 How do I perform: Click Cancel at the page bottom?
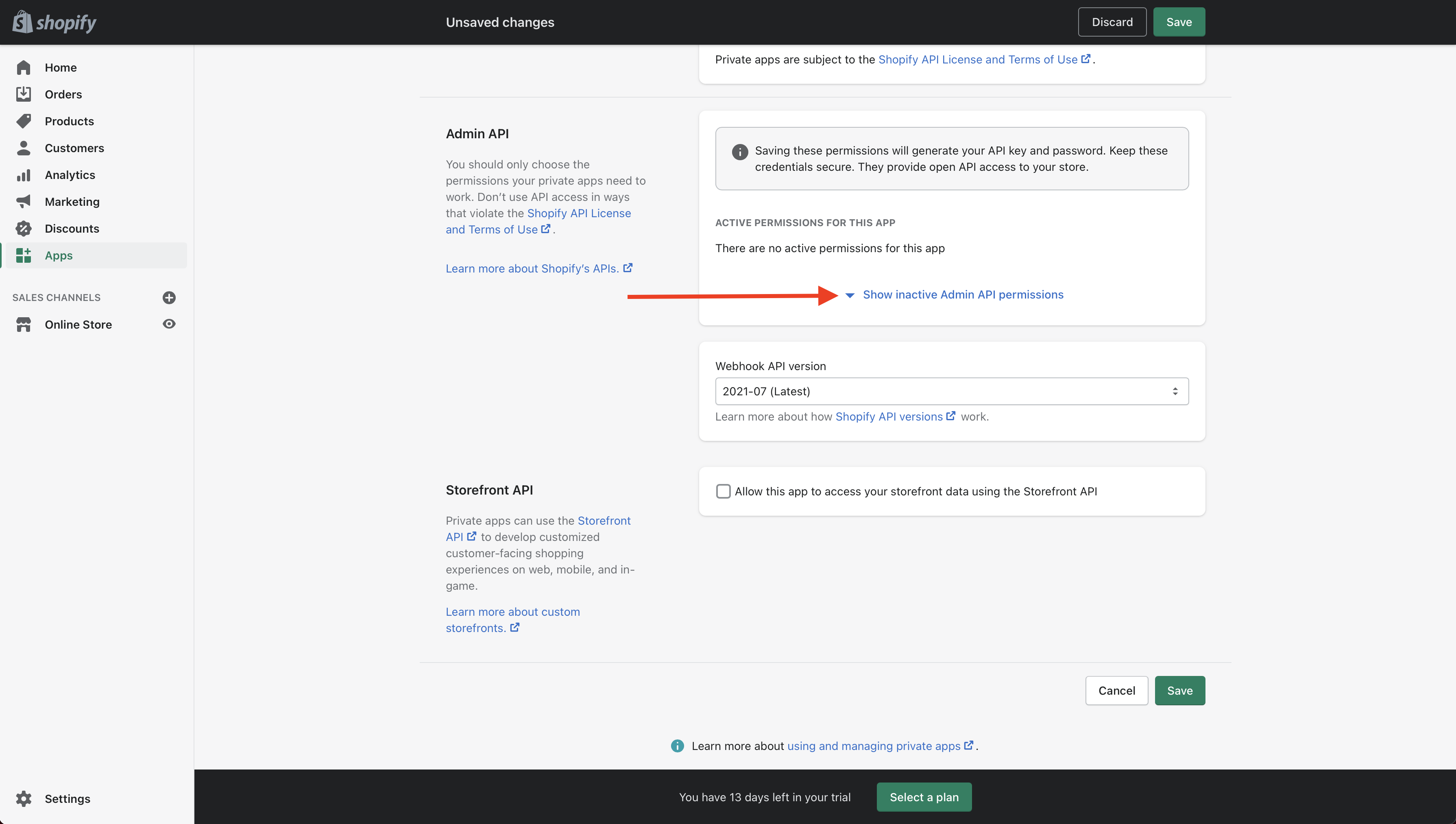[x=1116, y=691]
